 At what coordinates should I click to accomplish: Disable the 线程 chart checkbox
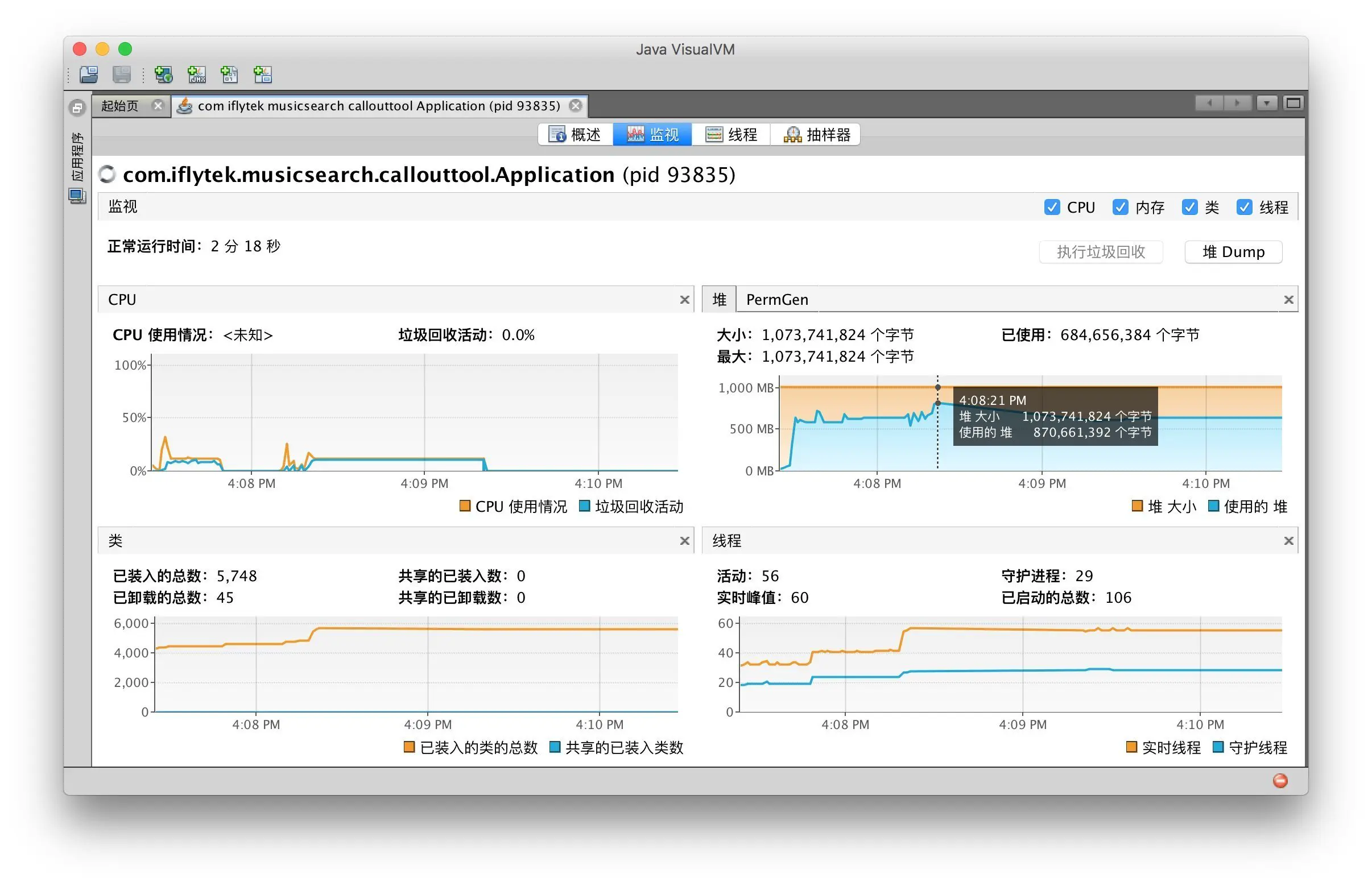click(1243, 207)
